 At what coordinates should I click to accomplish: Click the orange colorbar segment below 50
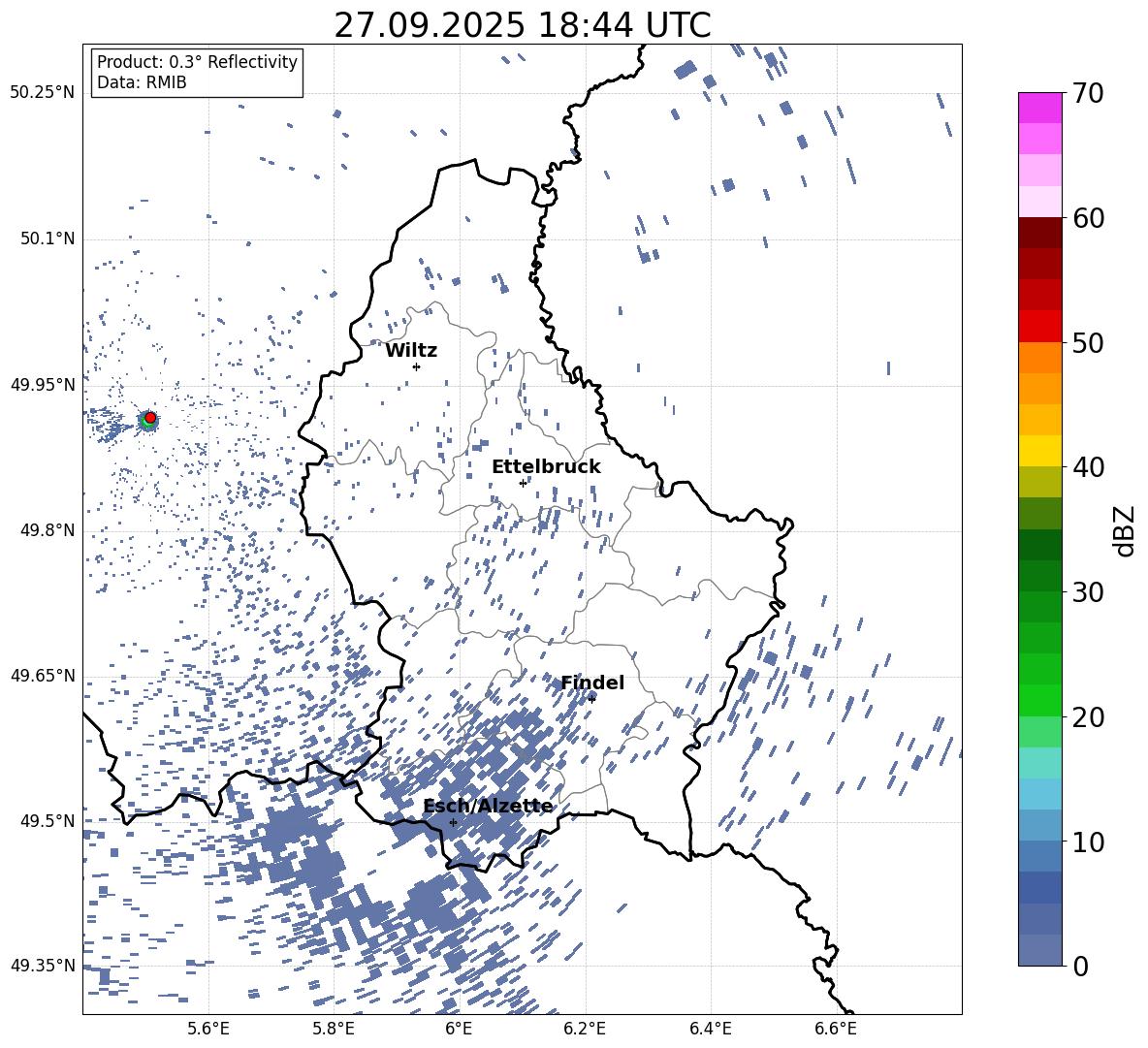(x=1039, y=357)
